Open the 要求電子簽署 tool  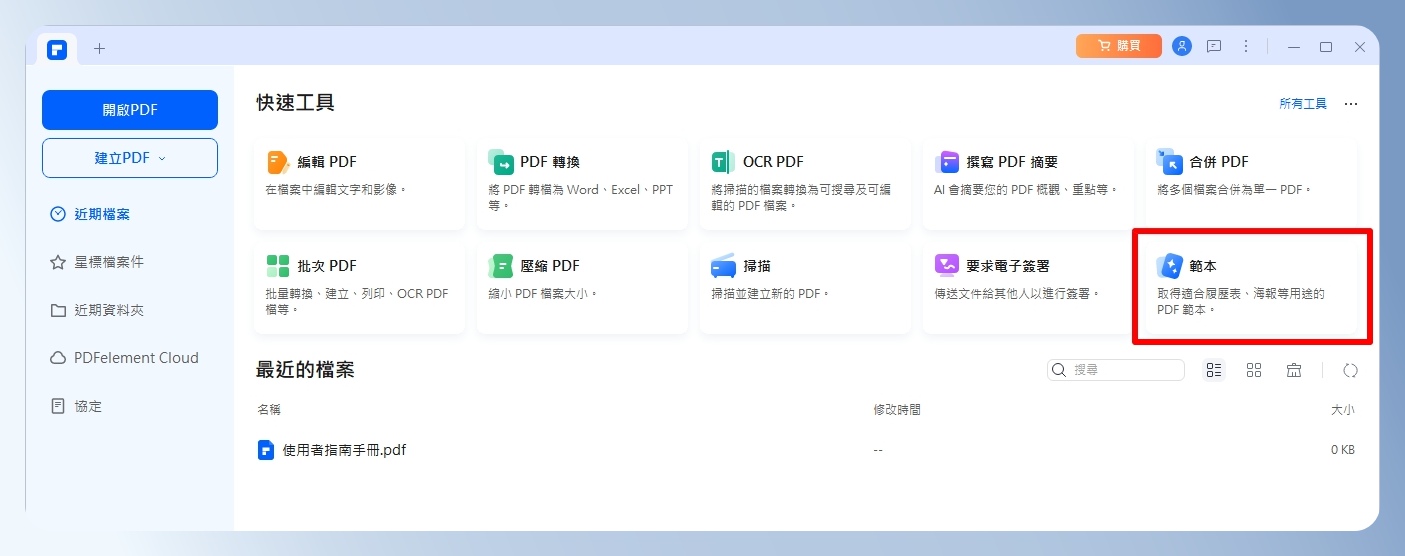[x=1027, y=287]
